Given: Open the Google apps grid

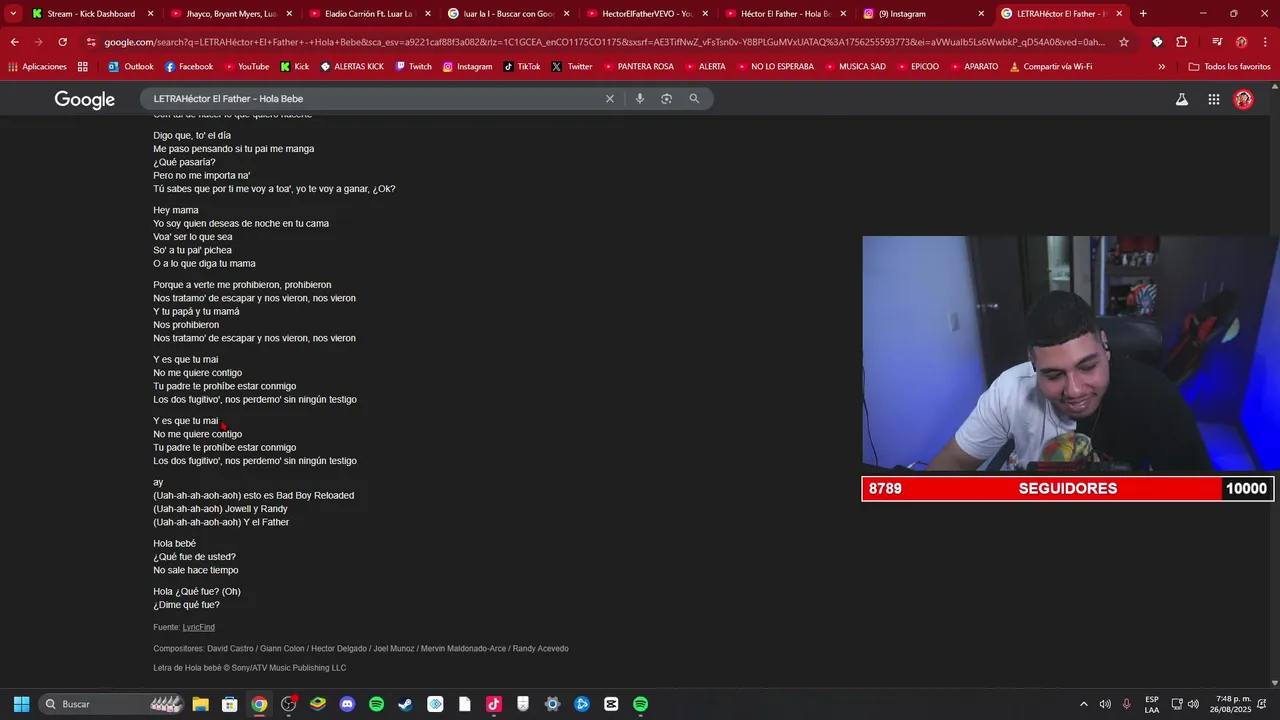Looking at the screenshot, I should click(1214, 99).
